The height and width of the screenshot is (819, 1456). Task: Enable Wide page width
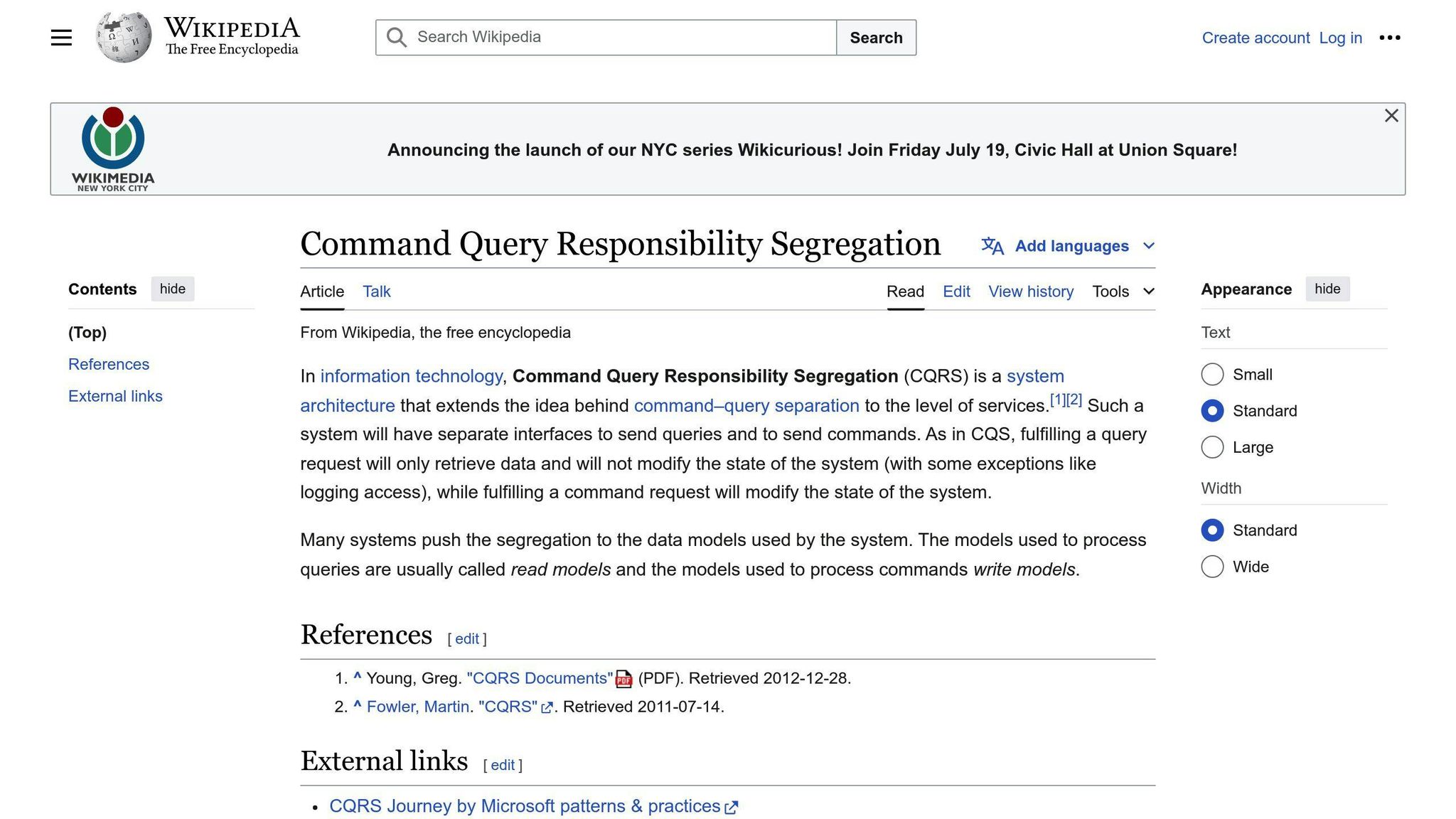(x=1212, y=567)
